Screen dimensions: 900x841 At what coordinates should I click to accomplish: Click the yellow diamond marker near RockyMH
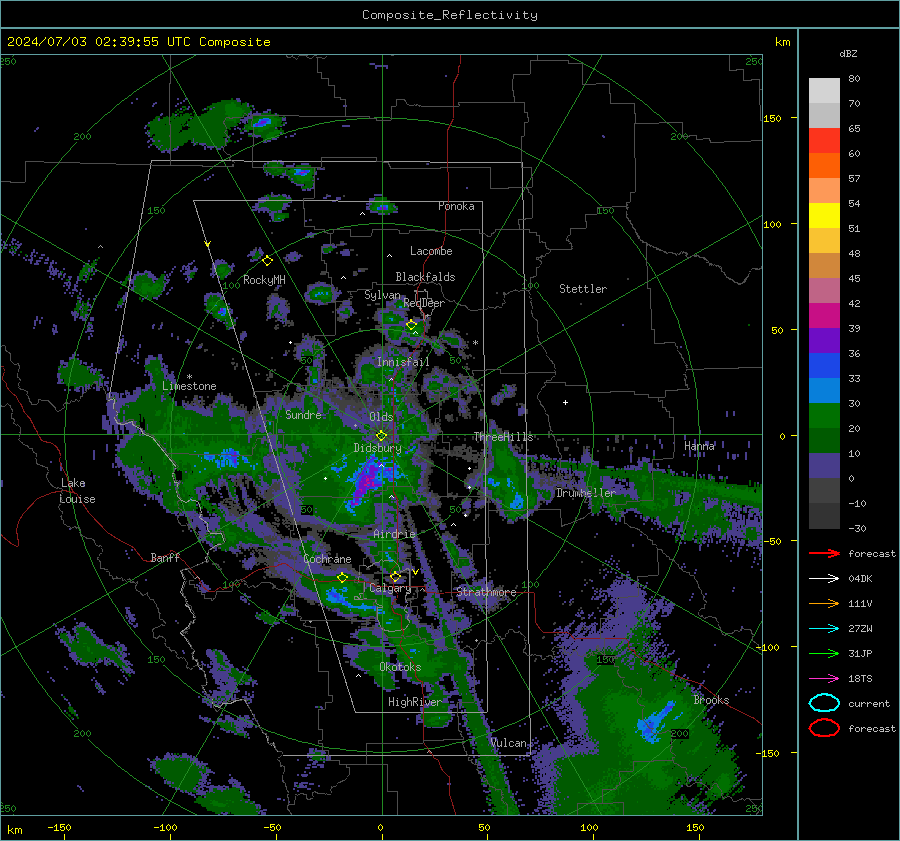[267, 261]
